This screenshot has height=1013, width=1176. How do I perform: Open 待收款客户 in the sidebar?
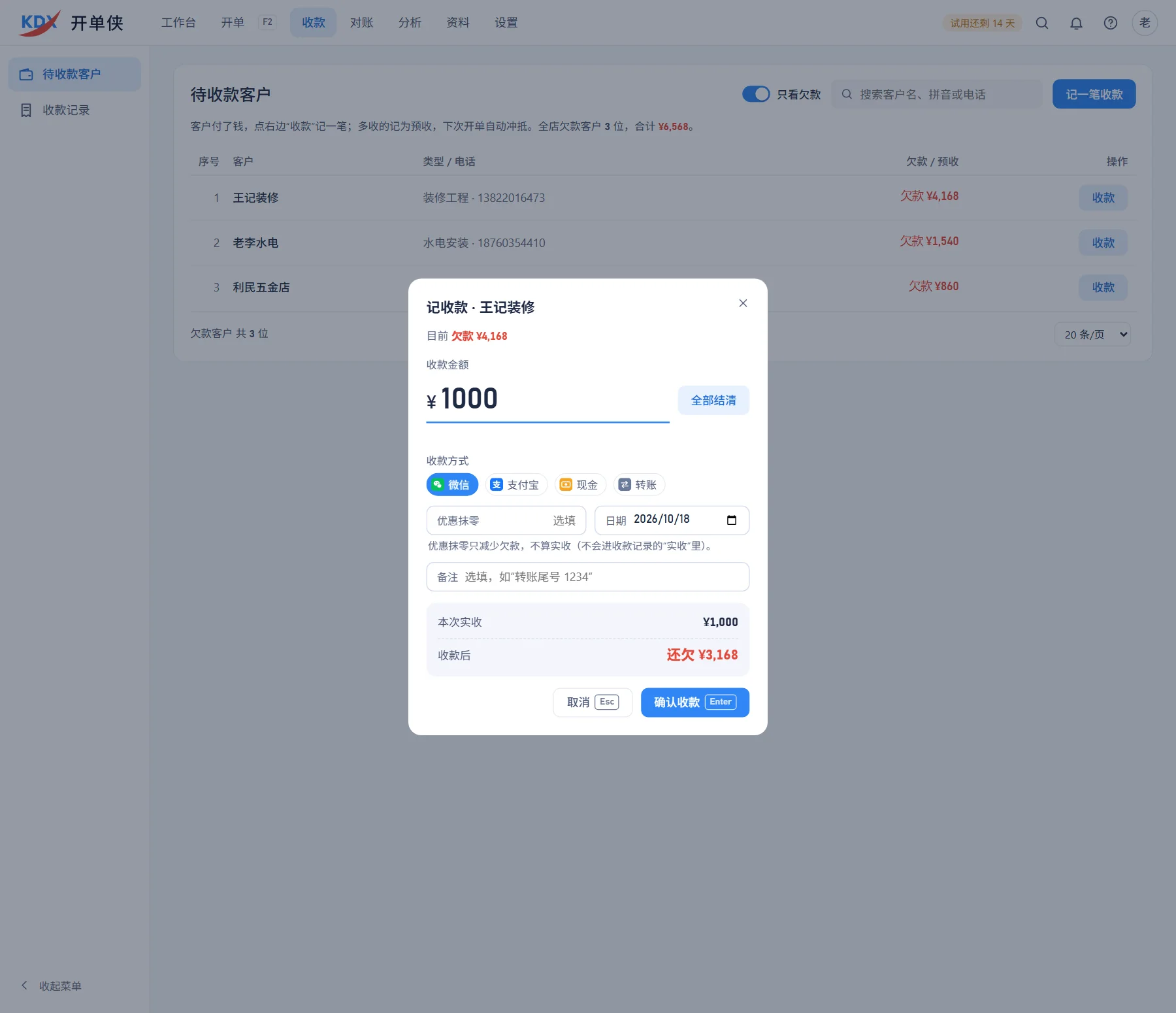pos(74,75)
